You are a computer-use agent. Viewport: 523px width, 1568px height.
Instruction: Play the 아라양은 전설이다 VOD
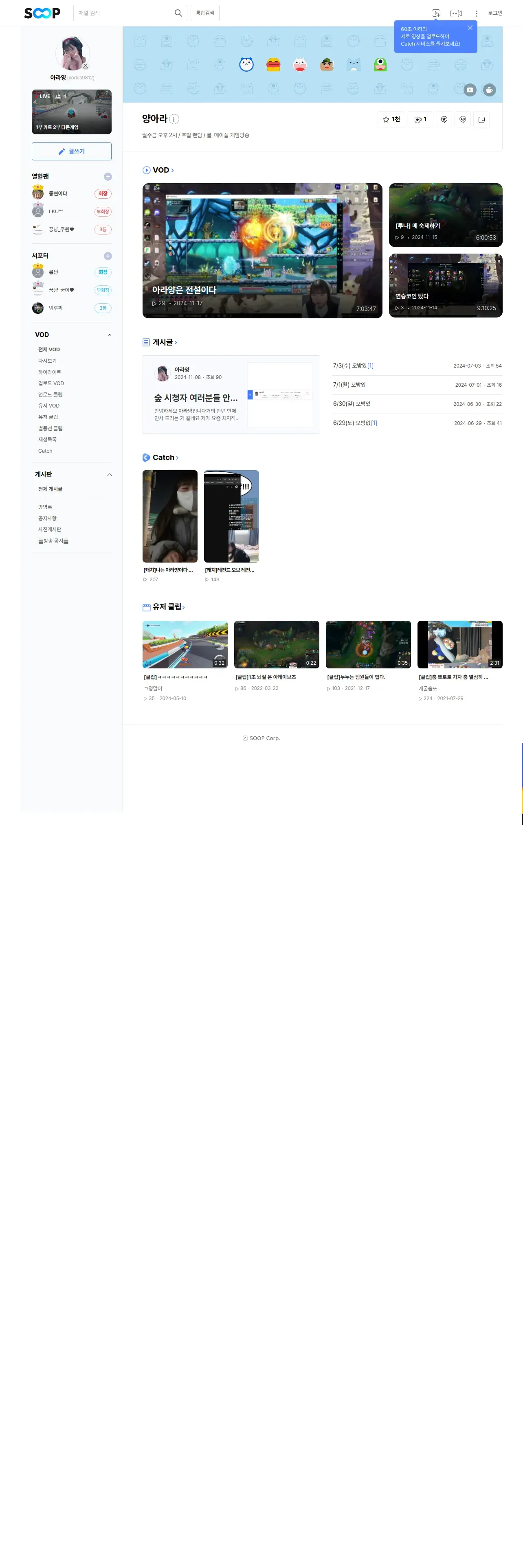262,251
